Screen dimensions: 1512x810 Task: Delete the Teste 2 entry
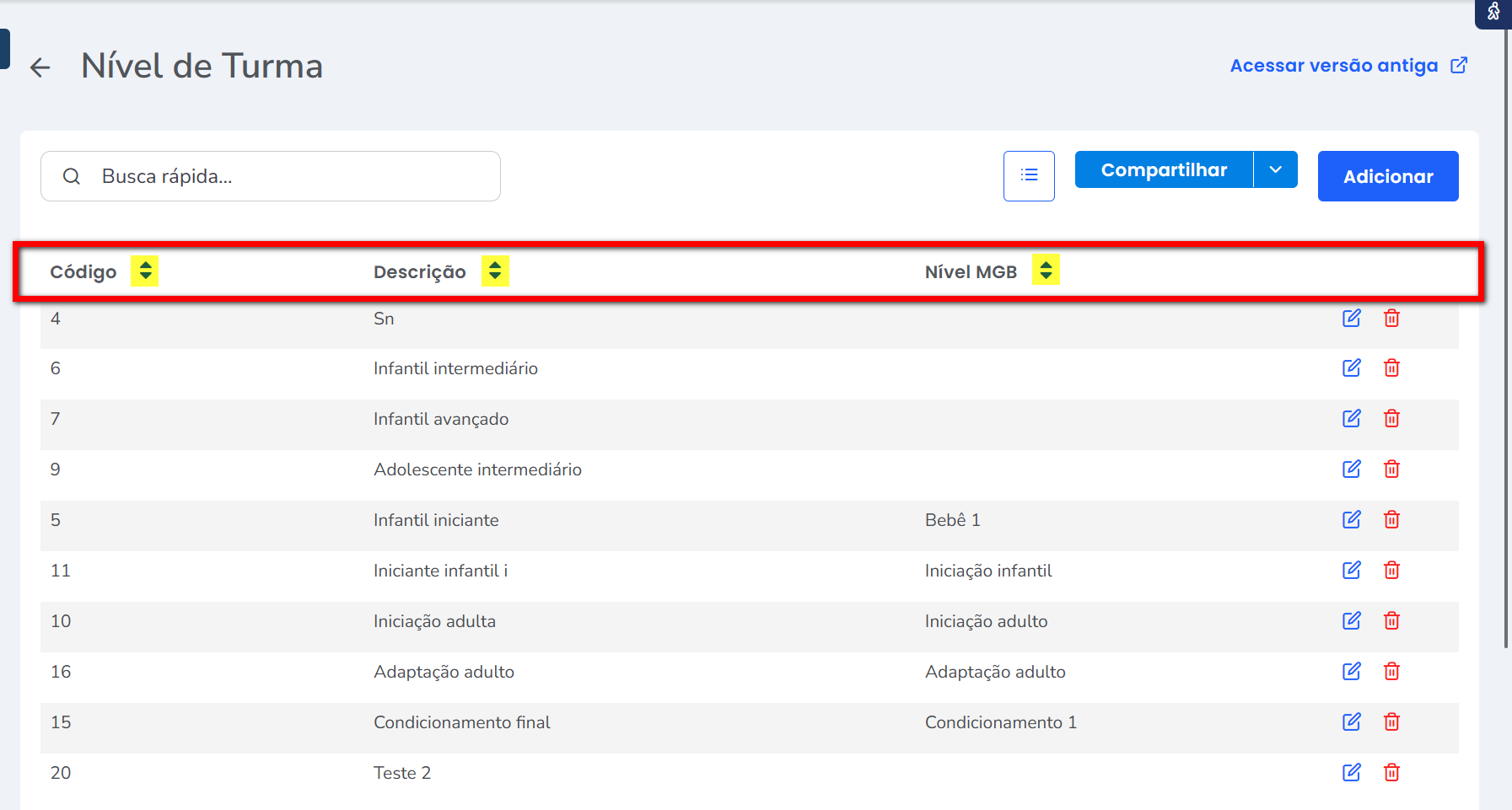click(1391, 773)
